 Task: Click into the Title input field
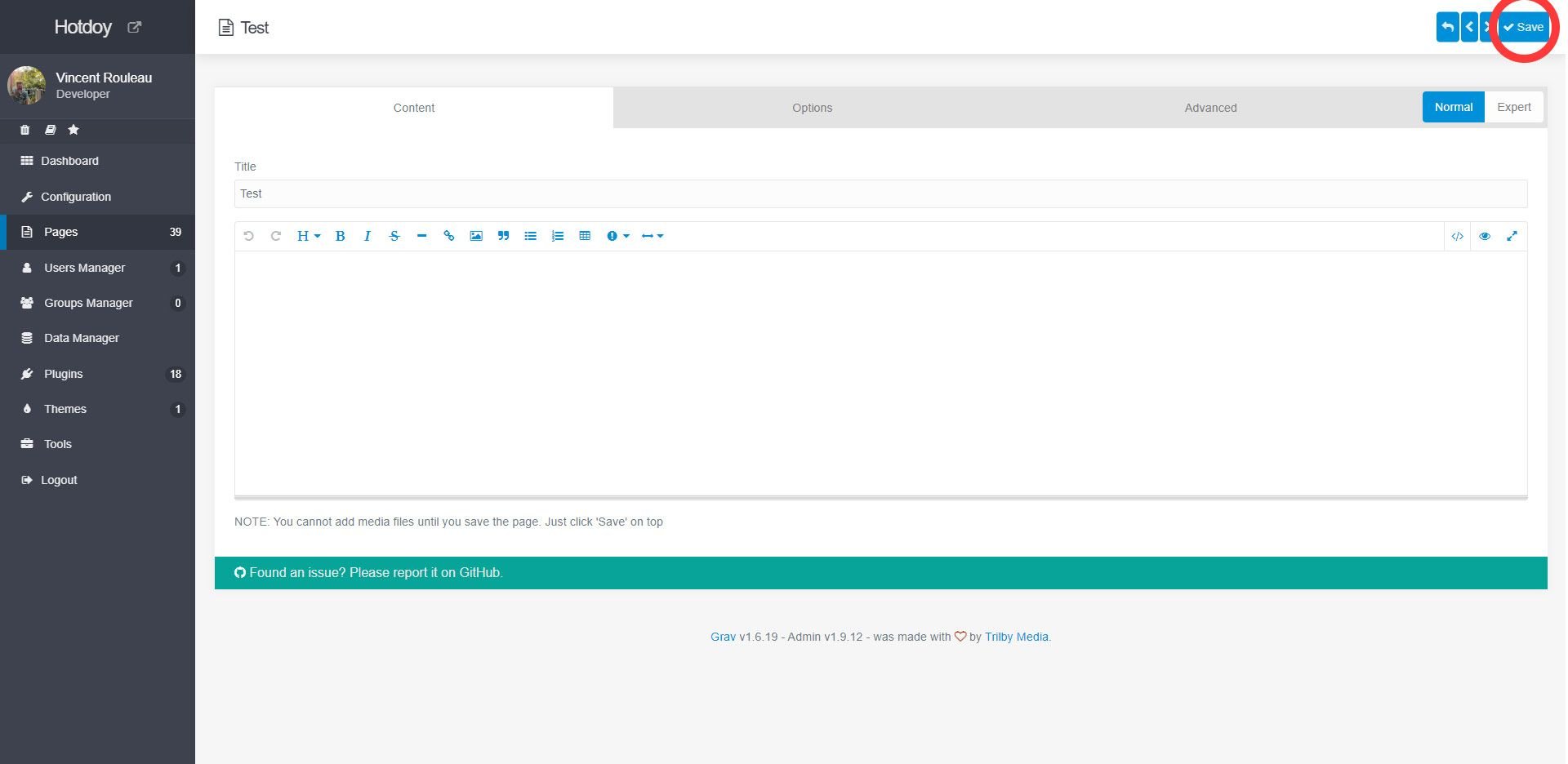tap(880, 193)
